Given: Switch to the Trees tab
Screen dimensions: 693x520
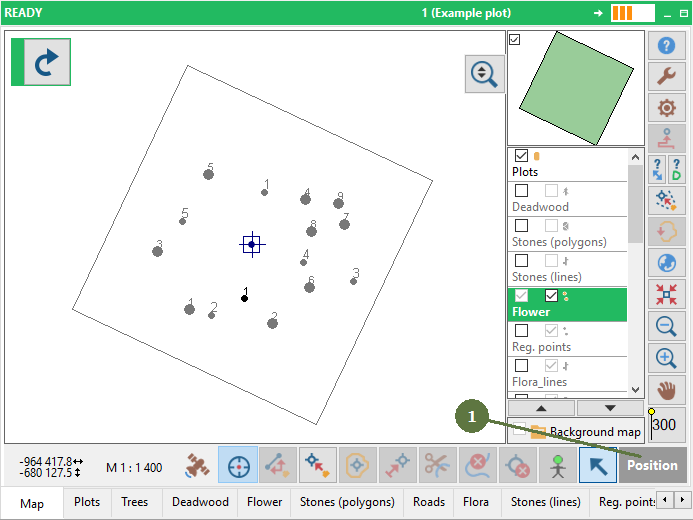Looking at the screenshot, I should click(x=135, y=502).
